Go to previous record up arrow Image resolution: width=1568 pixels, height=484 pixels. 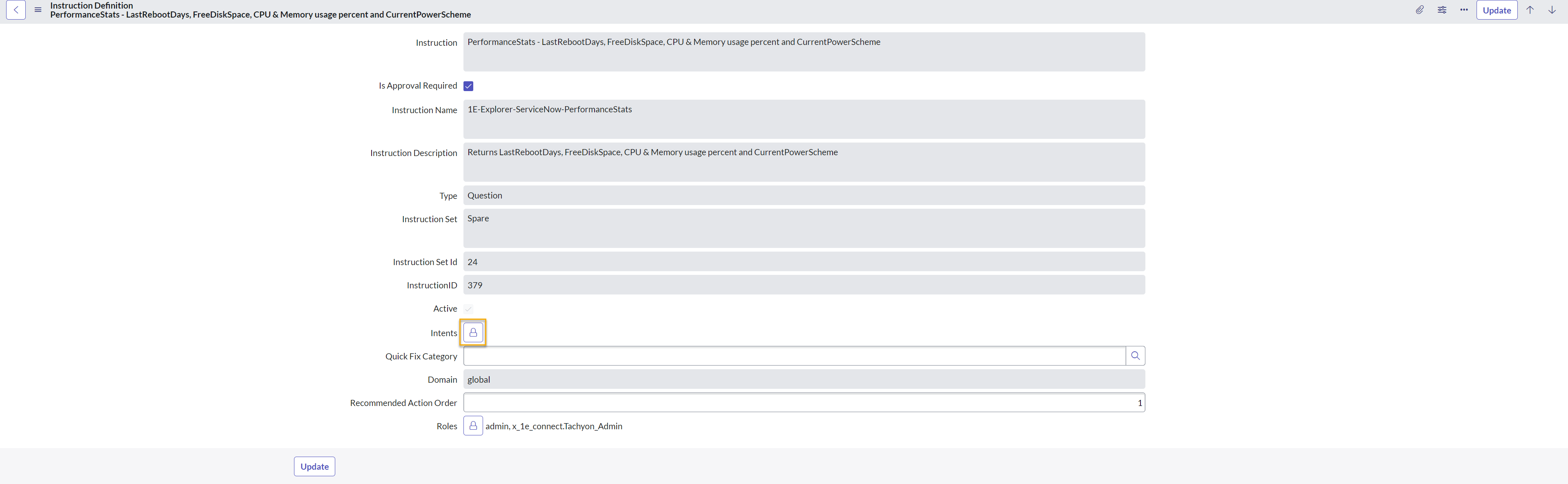(1530, 10)
